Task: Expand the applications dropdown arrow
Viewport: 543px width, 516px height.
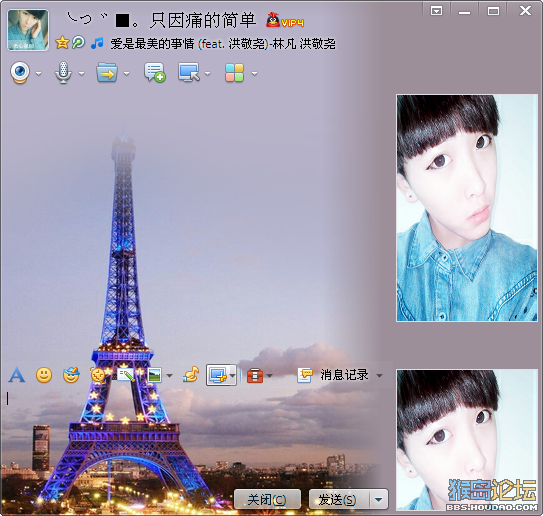Action: [255, 73]
